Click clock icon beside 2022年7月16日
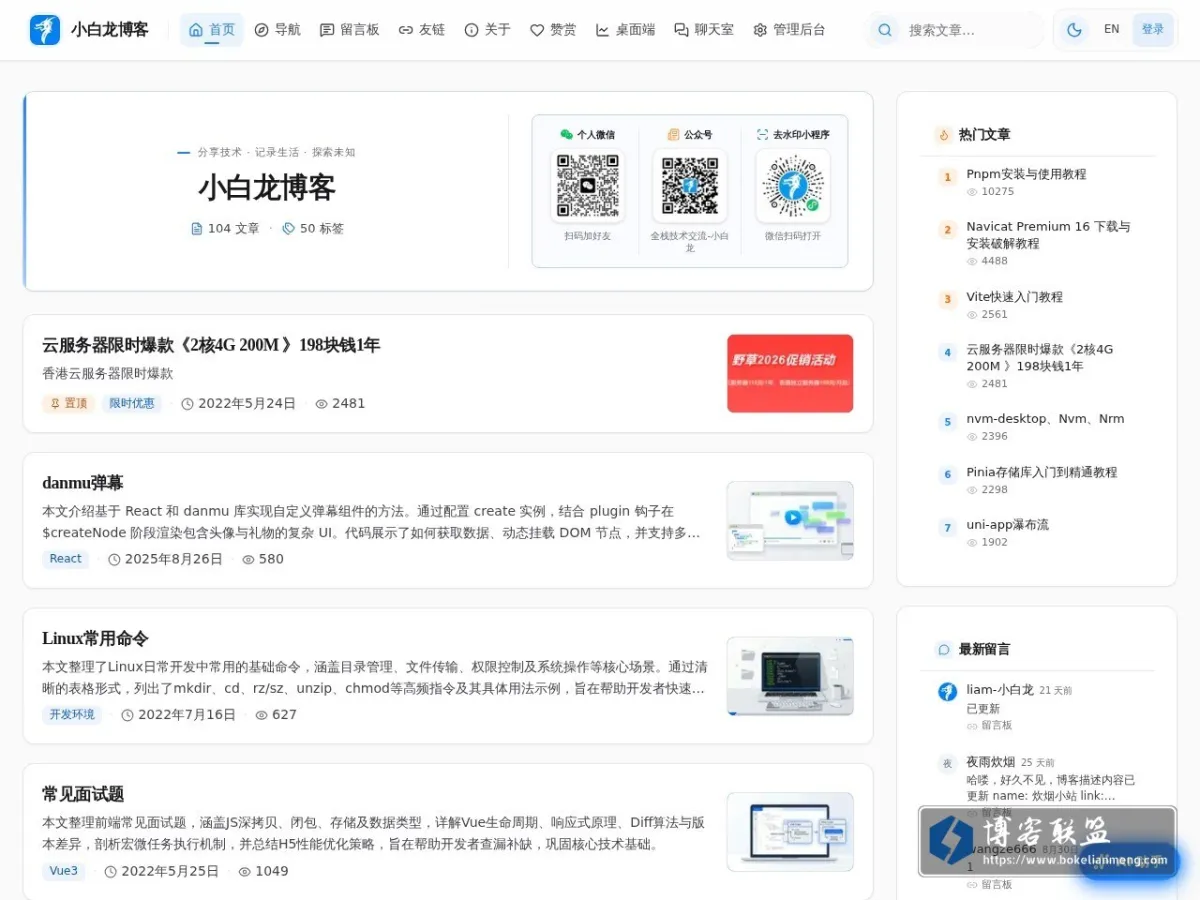1200x900 pixels. (128, 715)
